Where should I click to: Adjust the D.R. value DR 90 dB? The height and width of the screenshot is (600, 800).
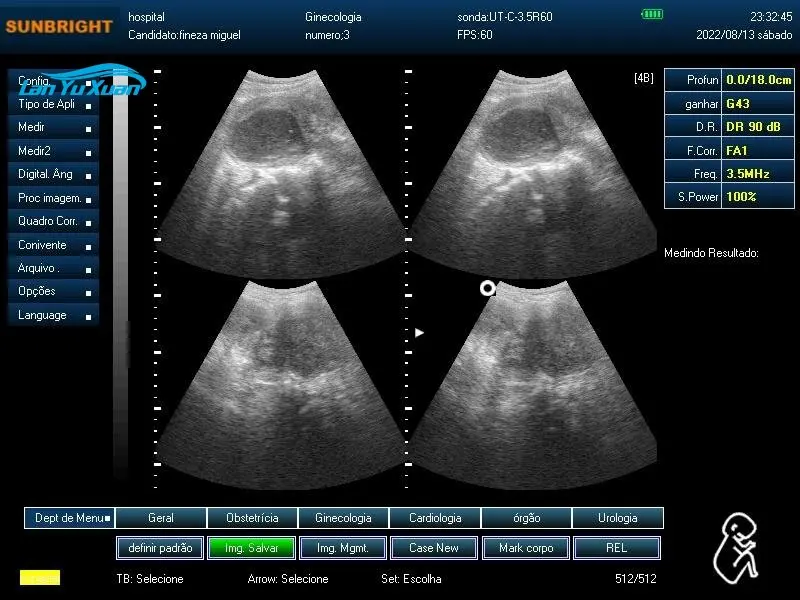pos(758,127)
